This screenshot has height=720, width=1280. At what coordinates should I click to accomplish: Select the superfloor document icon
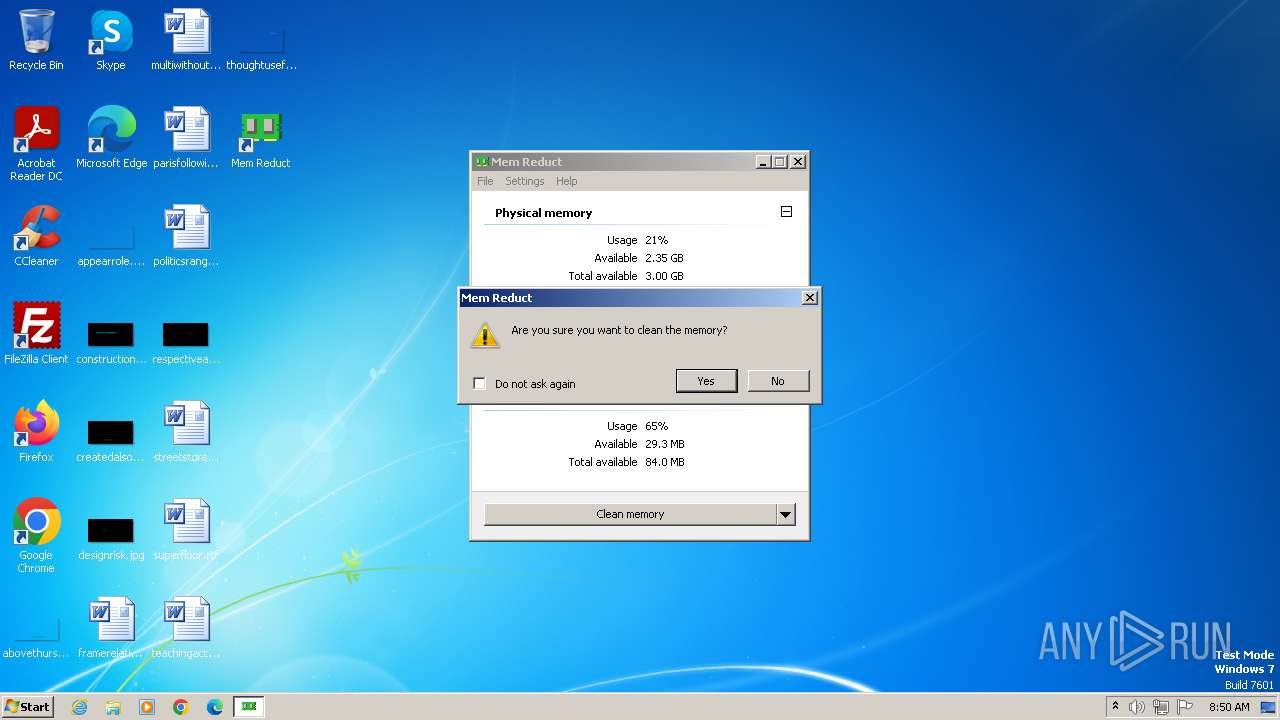click(186, 530)
